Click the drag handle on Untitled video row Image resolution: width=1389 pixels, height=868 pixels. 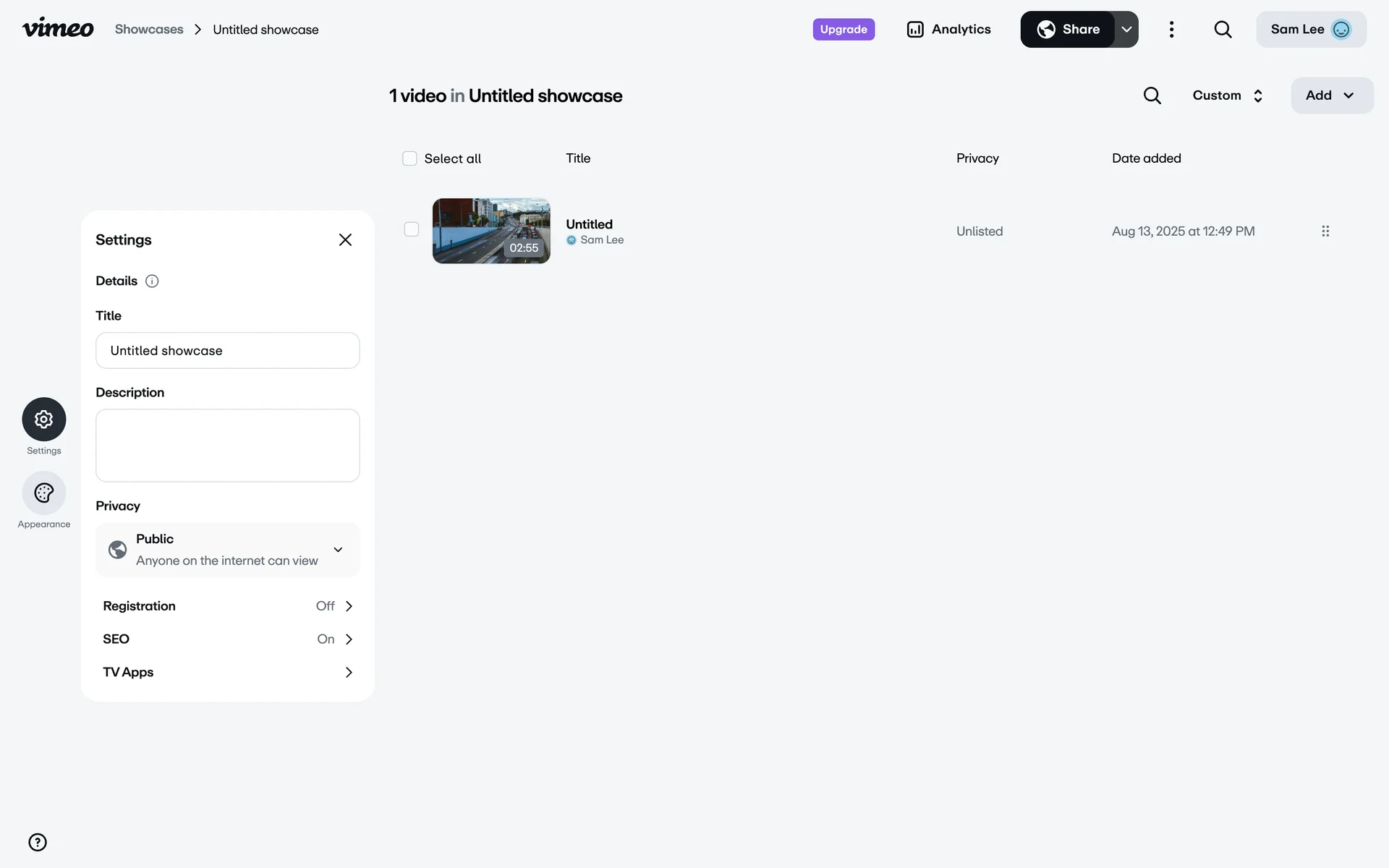[x=1325, y=231]
